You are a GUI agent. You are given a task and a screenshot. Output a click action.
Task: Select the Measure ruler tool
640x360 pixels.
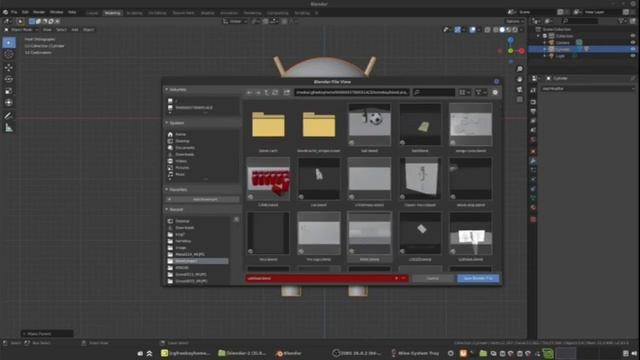tap(9, 128)
